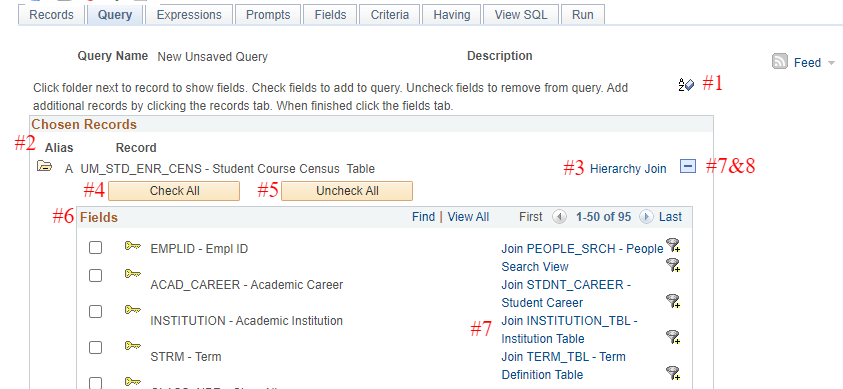
Task: Click the Check All button
Action: (x=174, y=191)
